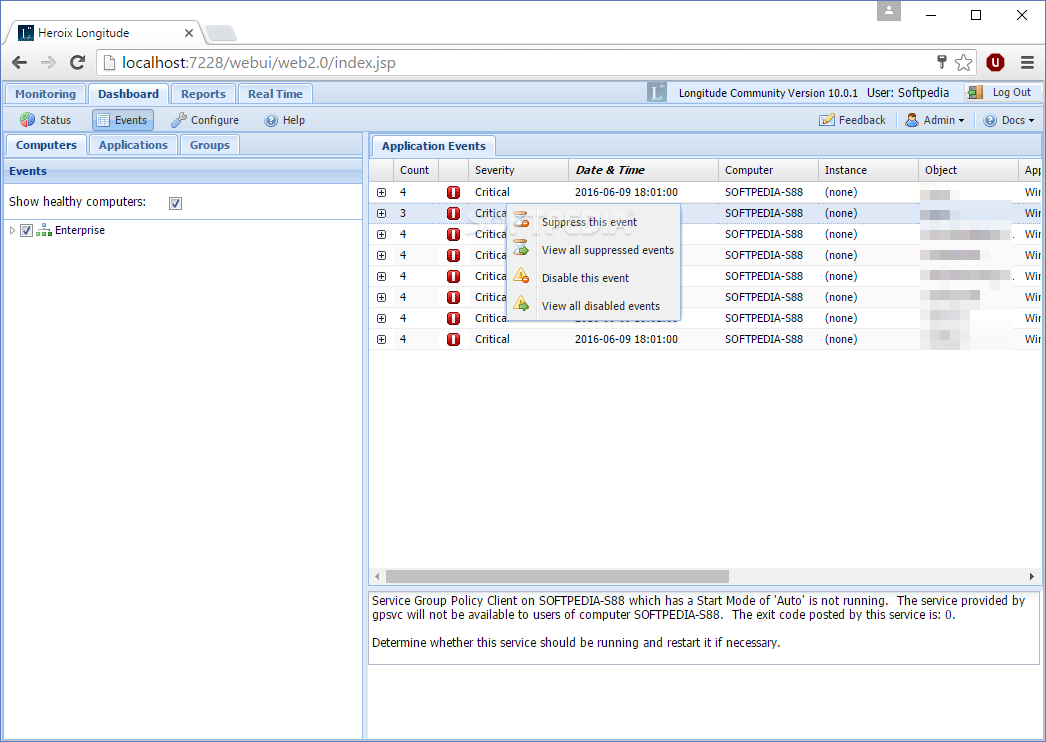
Task: Click critical severity icon in first row
Action: click(454, 192)
